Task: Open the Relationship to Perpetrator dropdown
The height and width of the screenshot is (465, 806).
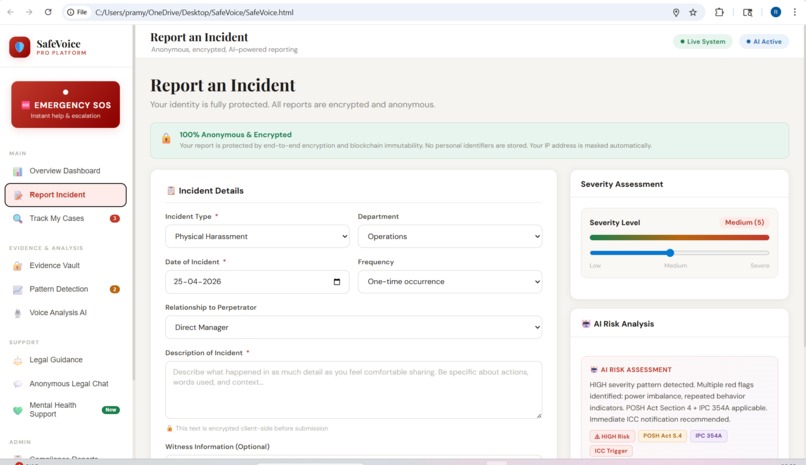Action: [353, 327]
